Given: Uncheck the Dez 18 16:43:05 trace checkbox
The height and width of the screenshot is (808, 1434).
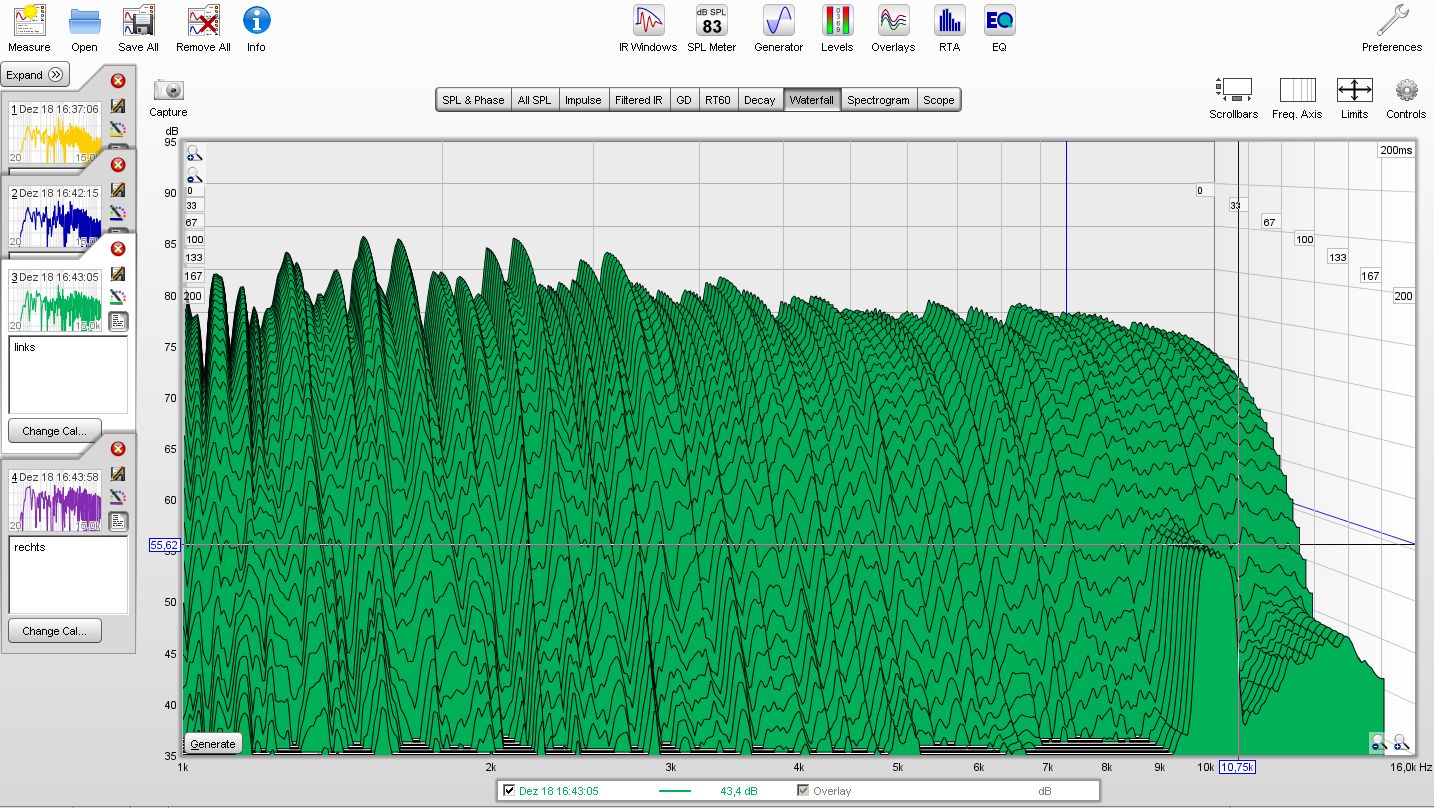Looking at the screenshot, I should (510, 791).
